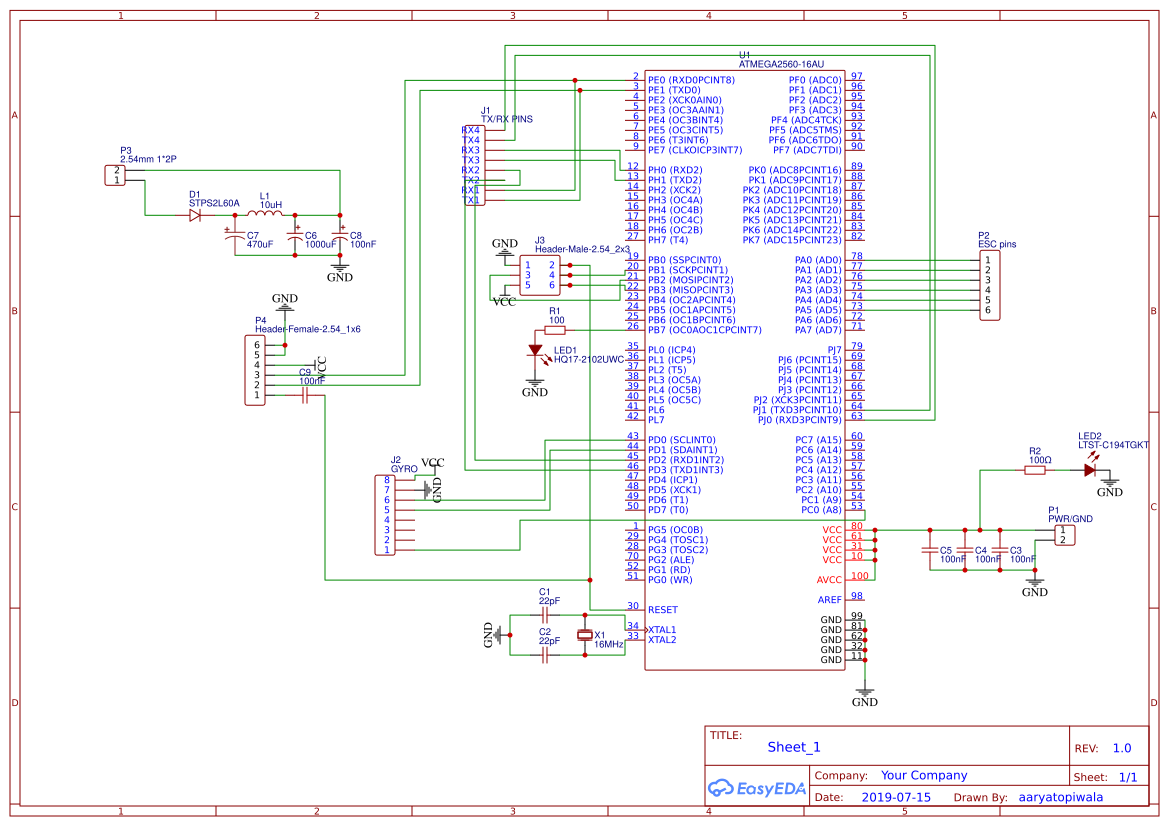Select the C8 100nF capacitor symbol
1169x826 pixels.
pyautogui.click(x=340, y=236)
